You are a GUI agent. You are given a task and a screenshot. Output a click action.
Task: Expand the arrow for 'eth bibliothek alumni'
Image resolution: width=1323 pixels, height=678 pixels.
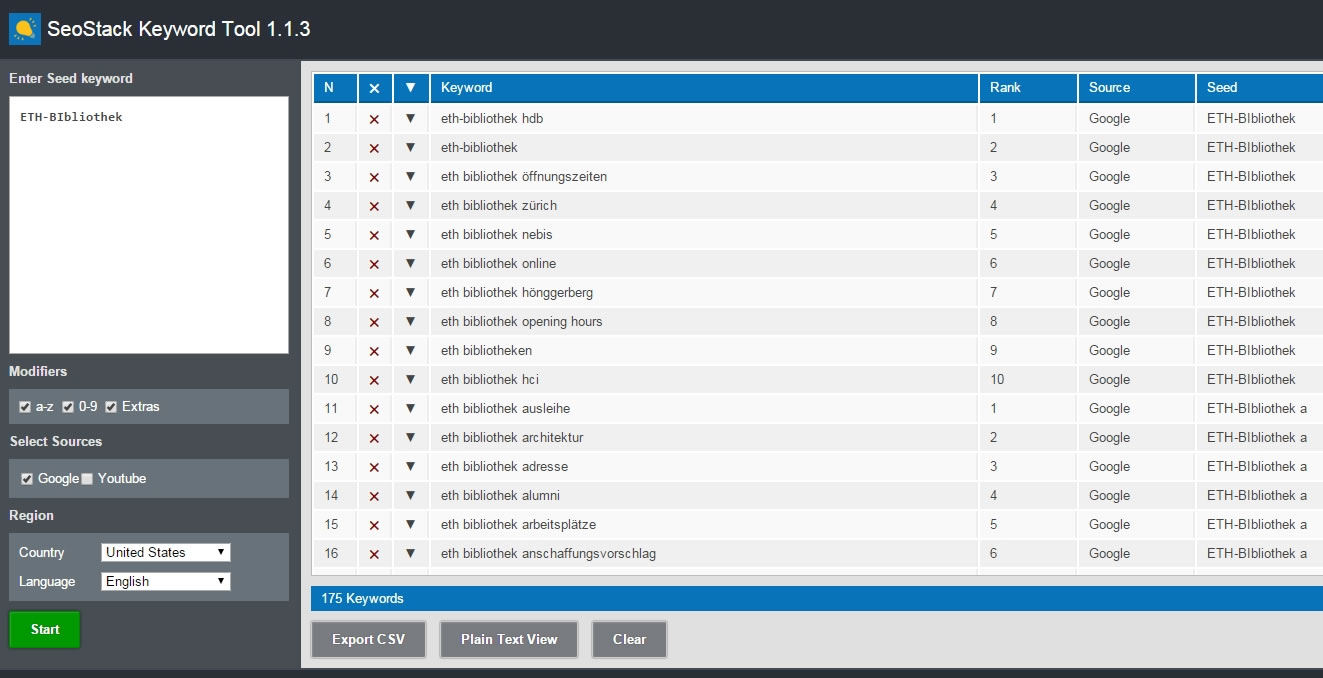410,495
